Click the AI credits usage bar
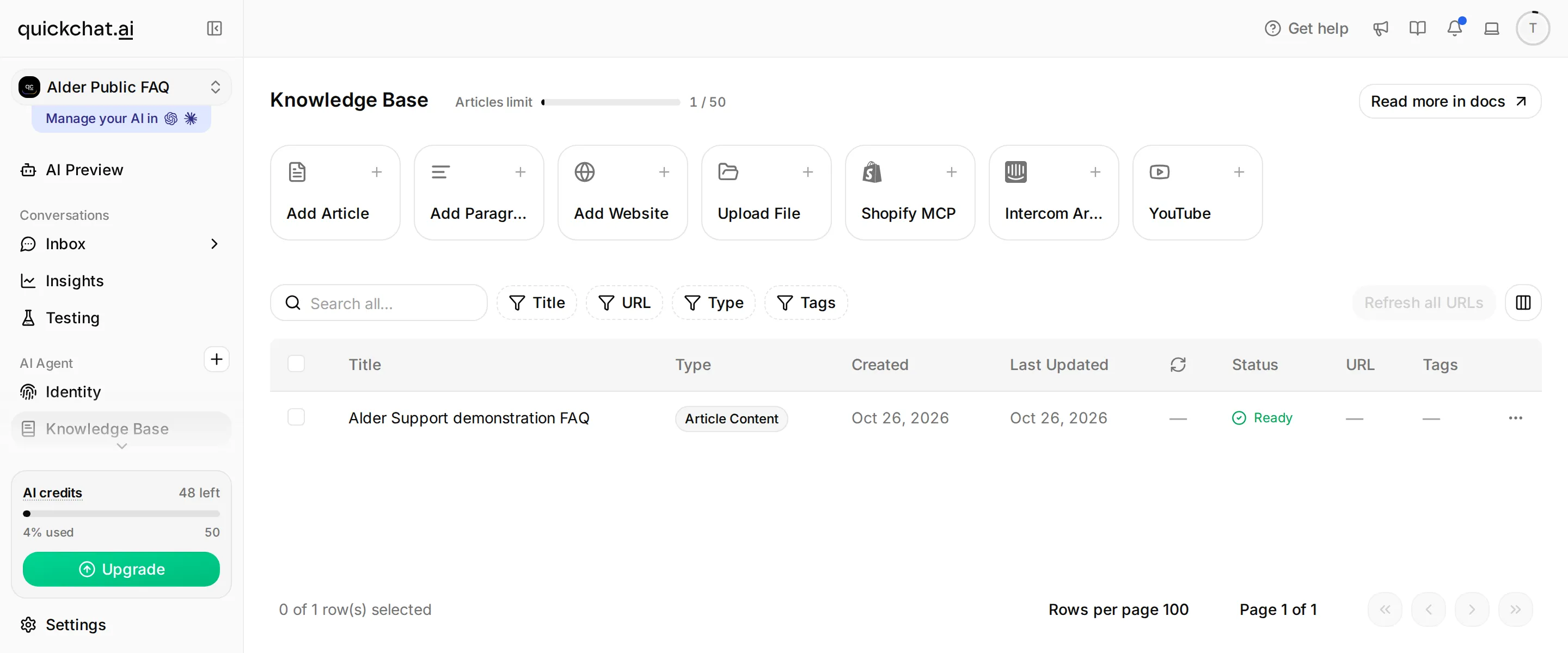The image size is (1568, 653). coord(121,514)
